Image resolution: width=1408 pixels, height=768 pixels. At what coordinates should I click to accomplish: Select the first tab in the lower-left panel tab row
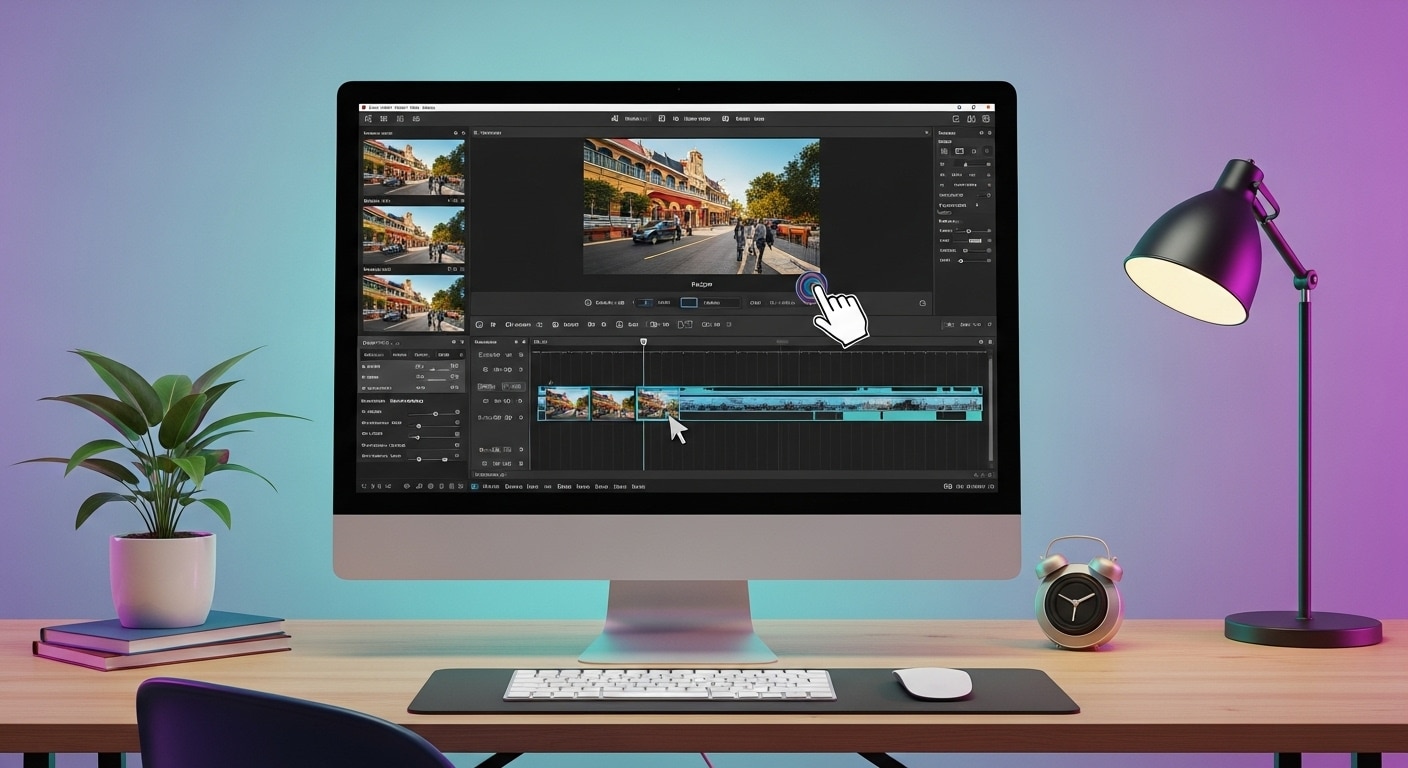(374, 355)
